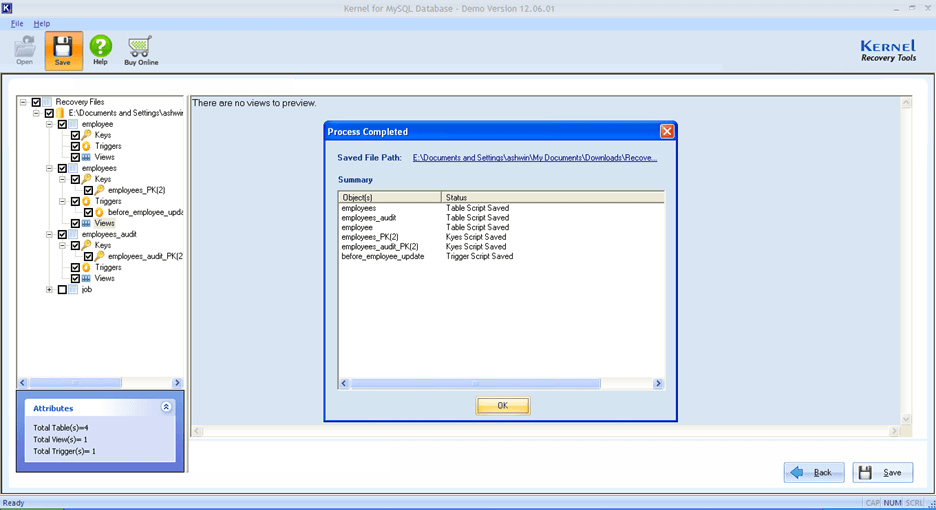Click the employees_audit_PK(2 key icon

pos(100,257)
